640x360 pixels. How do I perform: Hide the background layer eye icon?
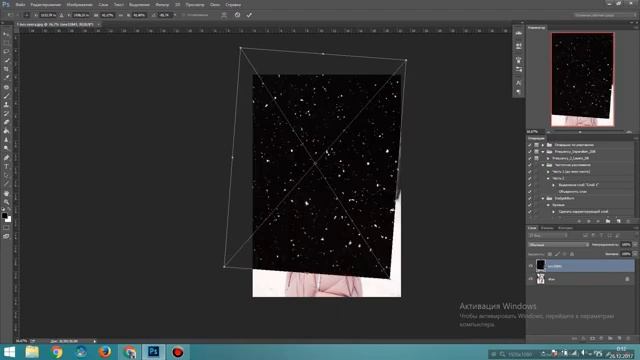coord(531,279)
